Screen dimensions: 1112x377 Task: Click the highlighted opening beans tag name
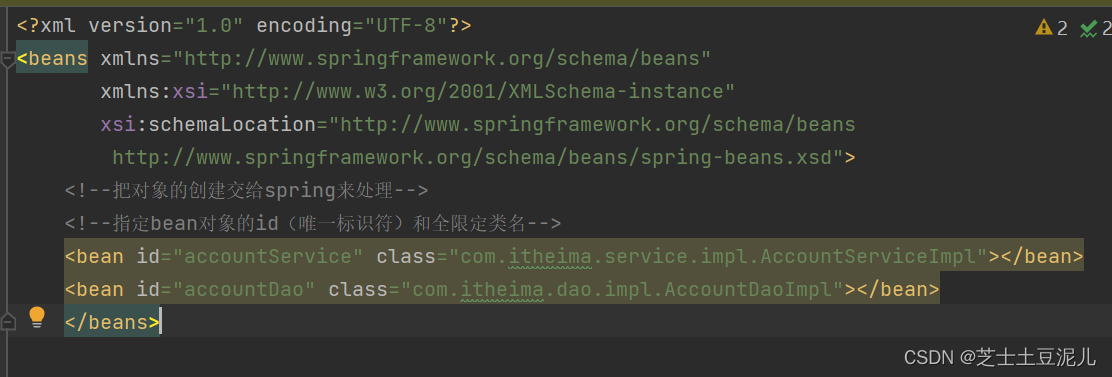pos(52,59)
